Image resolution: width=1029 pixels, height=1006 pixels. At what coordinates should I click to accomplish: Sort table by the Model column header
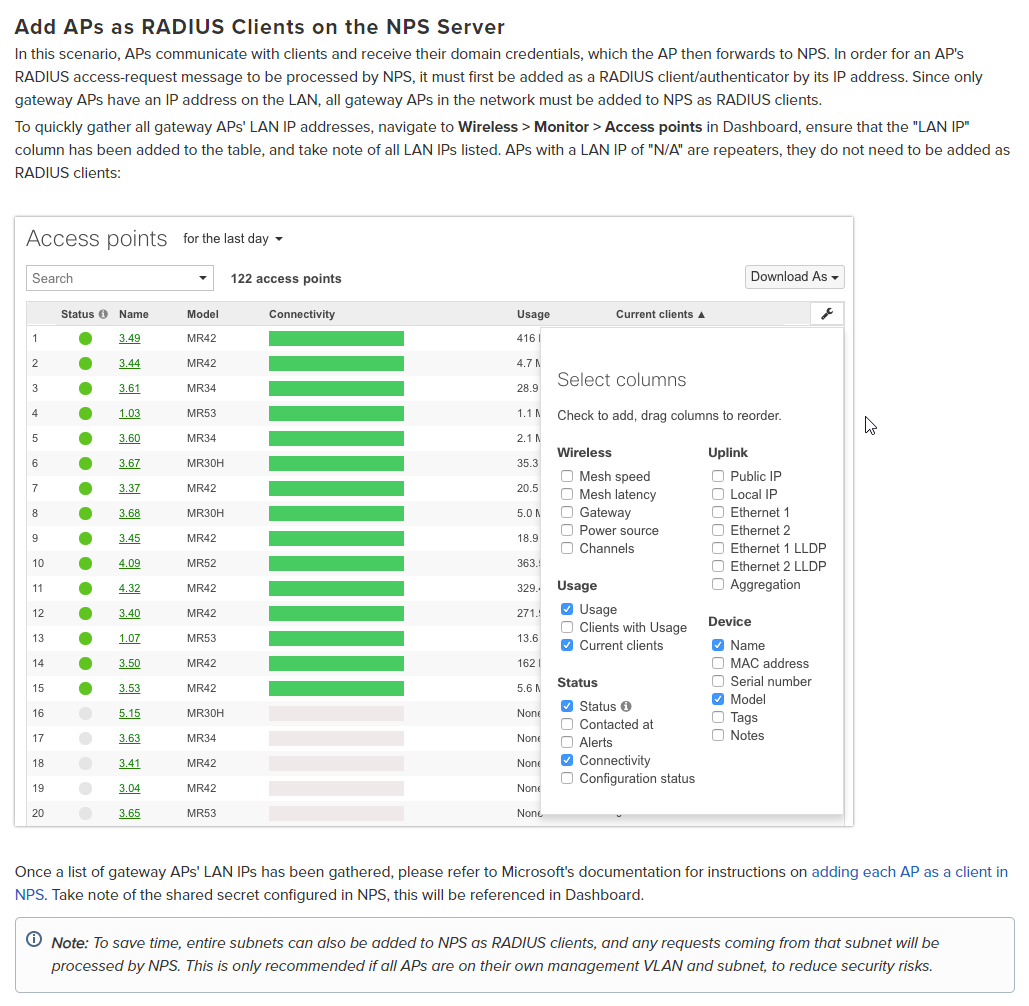tap(202, 314)
